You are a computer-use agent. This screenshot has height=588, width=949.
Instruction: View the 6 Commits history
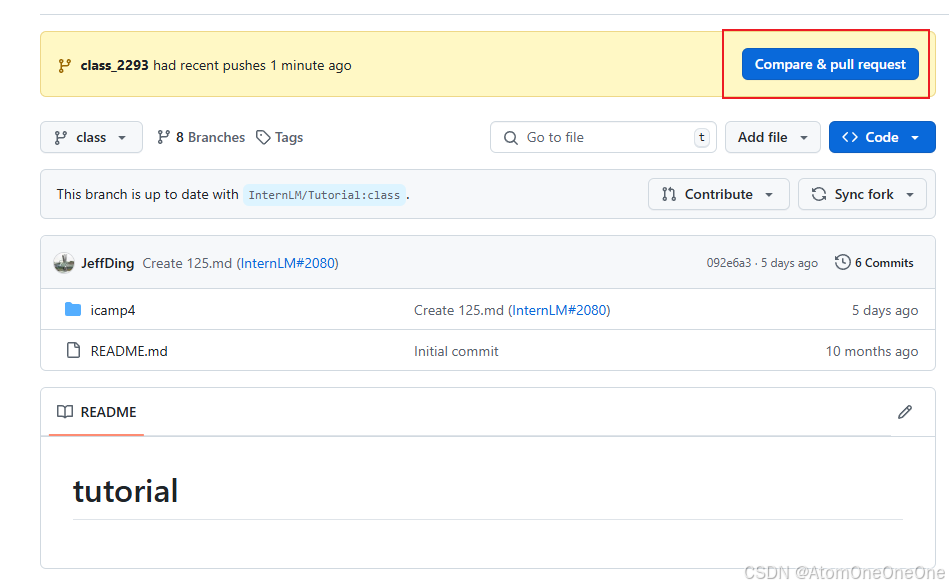874,263
